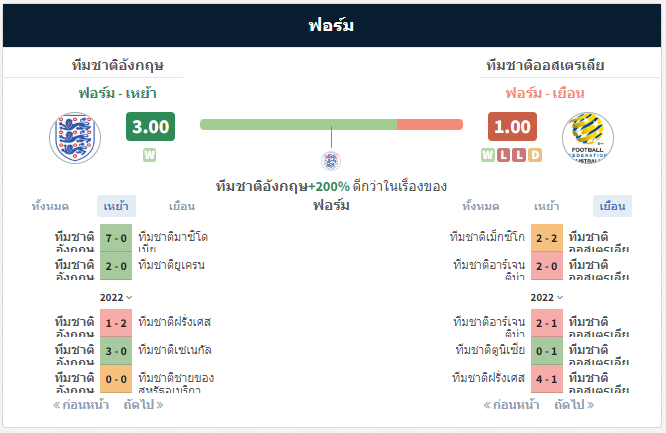Select เหย้า filter under England
The width and height of the screenshot is (666, 433).
[x=116, y=206]
